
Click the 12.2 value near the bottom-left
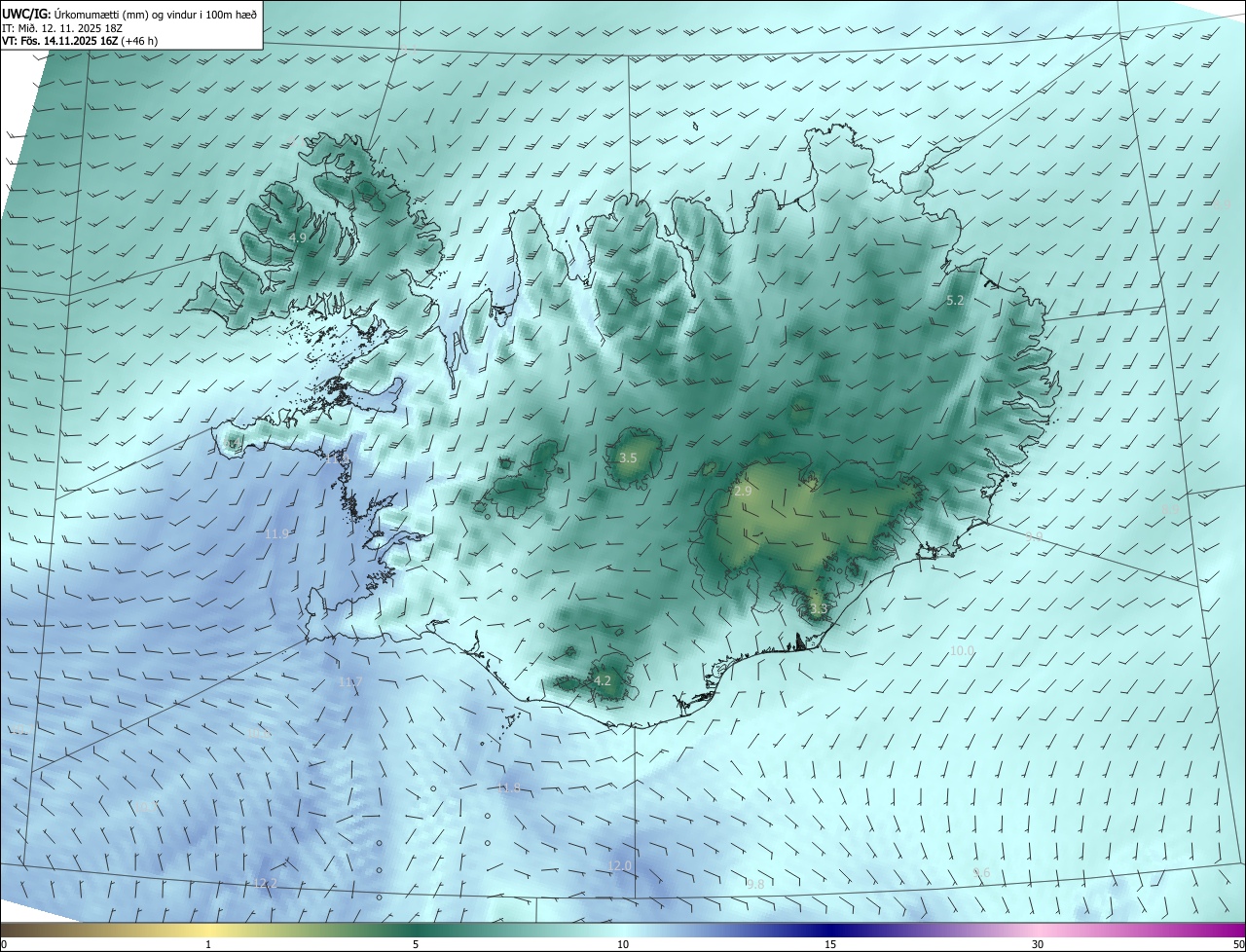pyautogui.click(x=265, y=884)
